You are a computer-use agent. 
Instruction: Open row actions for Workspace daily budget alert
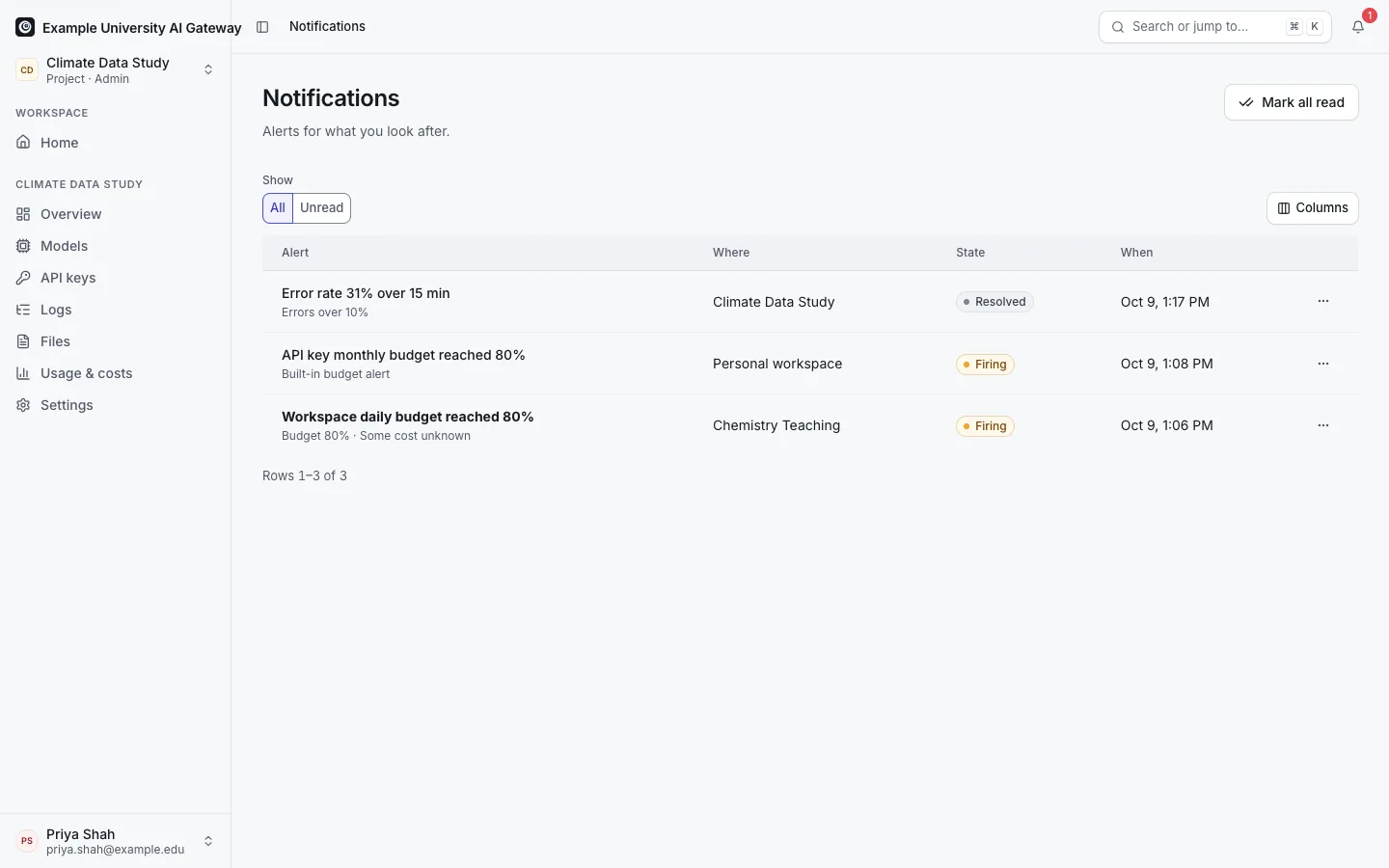point(1323,425)
